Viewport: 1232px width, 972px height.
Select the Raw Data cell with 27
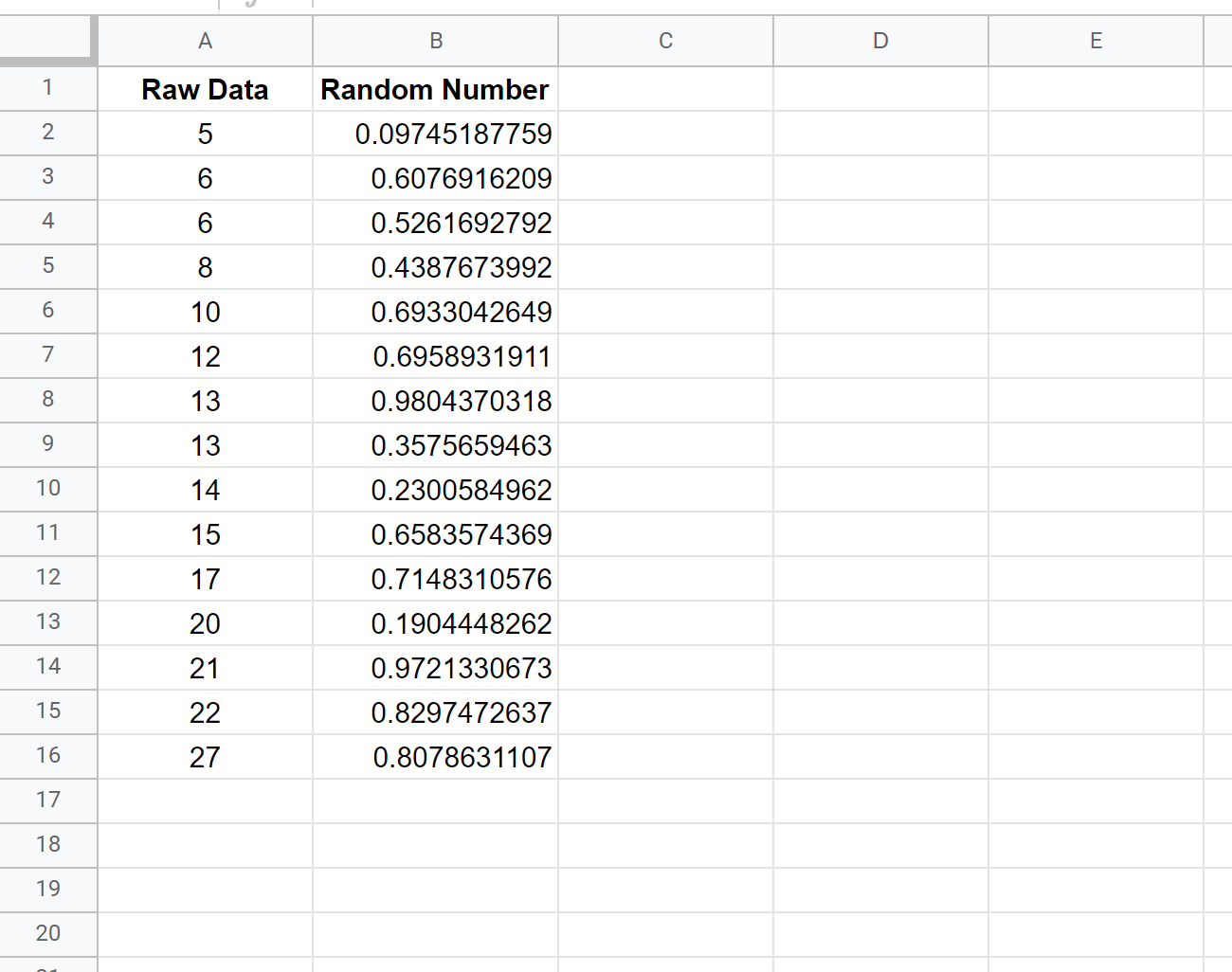click(x=205, y=758)
